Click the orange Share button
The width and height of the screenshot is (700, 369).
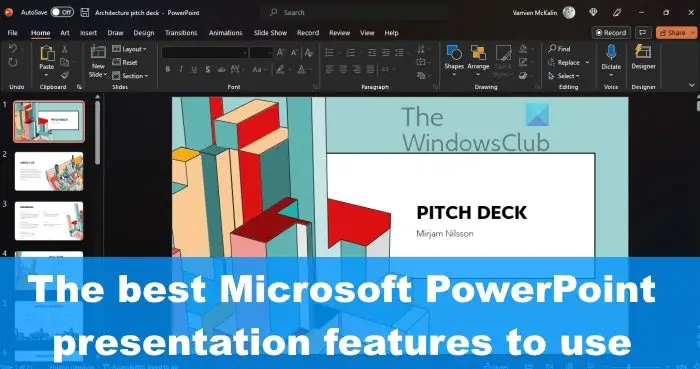coord(676,33)
